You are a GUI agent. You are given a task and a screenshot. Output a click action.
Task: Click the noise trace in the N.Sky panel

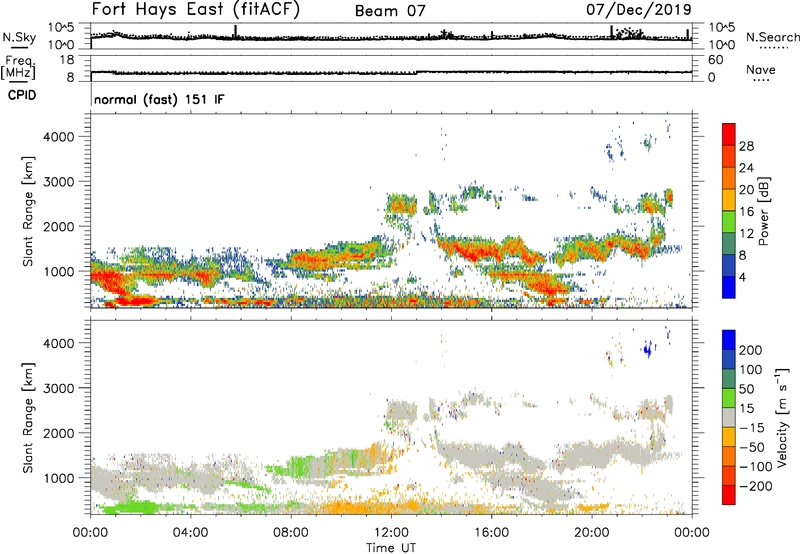point(391,38)
